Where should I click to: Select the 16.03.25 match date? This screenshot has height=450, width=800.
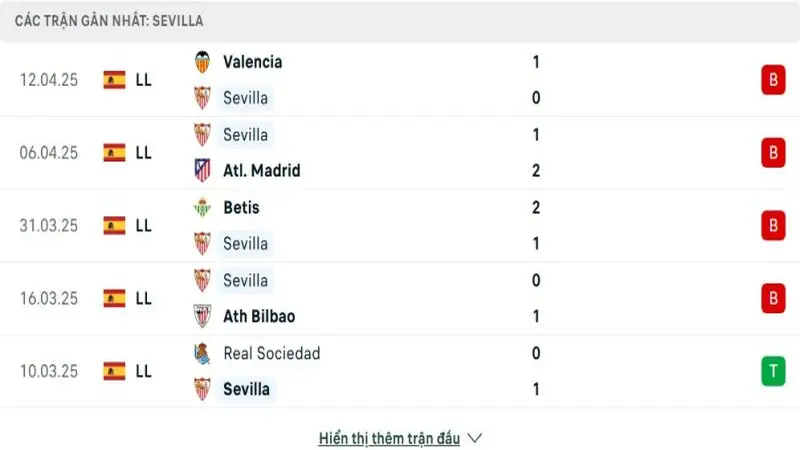click(x=48, y=298)
